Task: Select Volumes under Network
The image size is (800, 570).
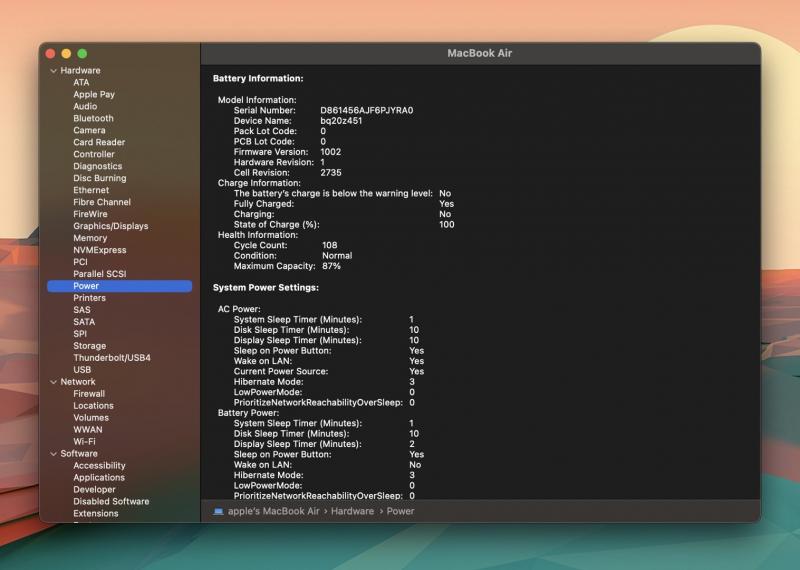Action: click(91, 418)
